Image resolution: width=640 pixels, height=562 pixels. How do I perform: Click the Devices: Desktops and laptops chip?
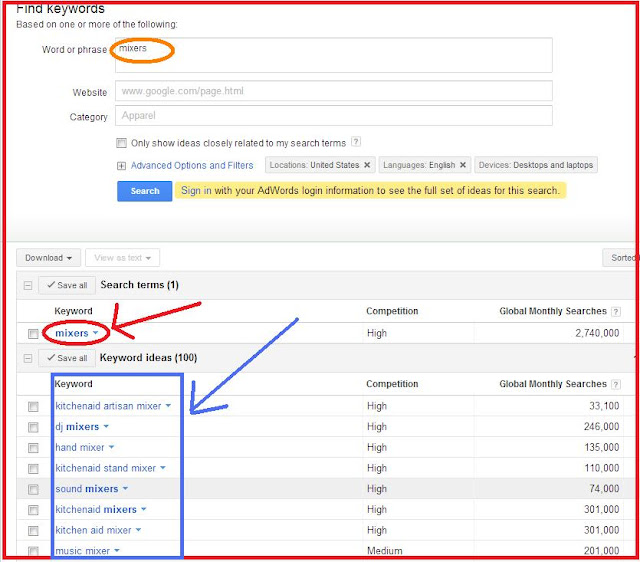click(536, 165)
